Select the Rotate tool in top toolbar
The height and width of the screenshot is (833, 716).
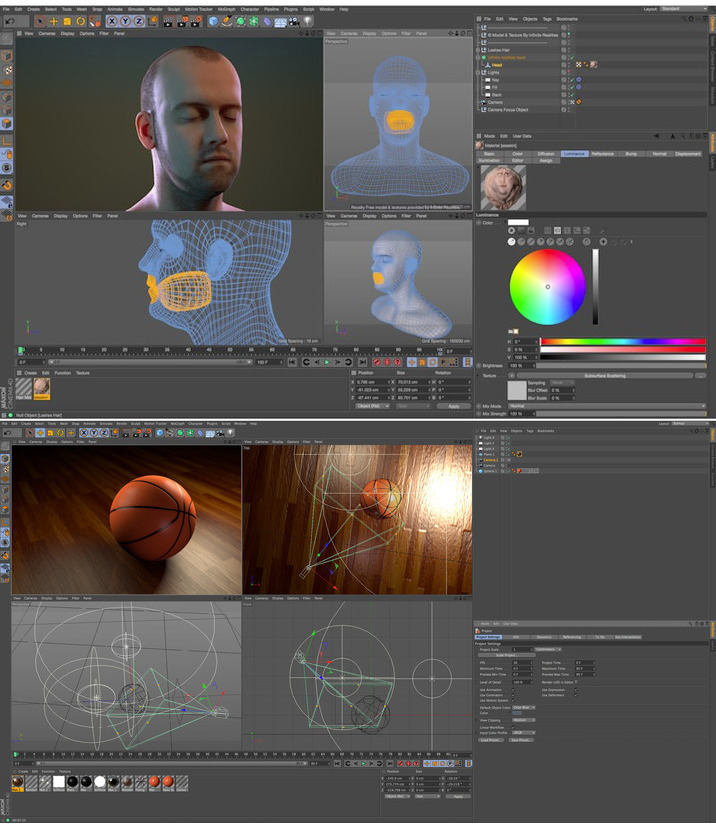point(80,20)
